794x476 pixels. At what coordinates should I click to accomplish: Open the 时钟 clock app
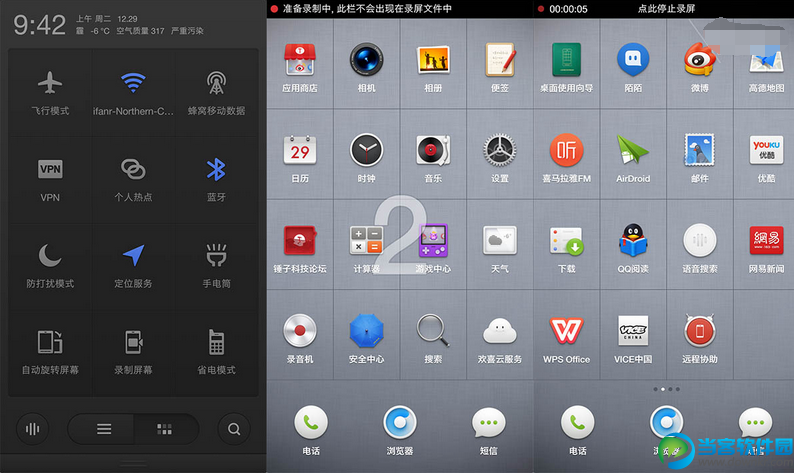pyautogui.click(x=366, y=150)
